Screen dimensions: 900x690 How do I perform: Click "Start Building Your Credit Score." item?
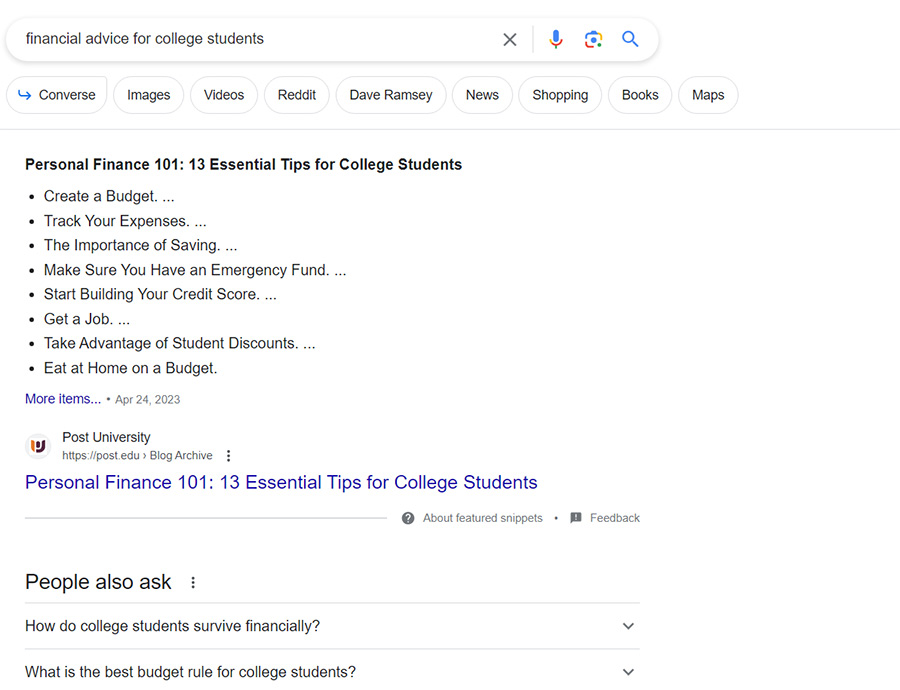pos(160,294)
